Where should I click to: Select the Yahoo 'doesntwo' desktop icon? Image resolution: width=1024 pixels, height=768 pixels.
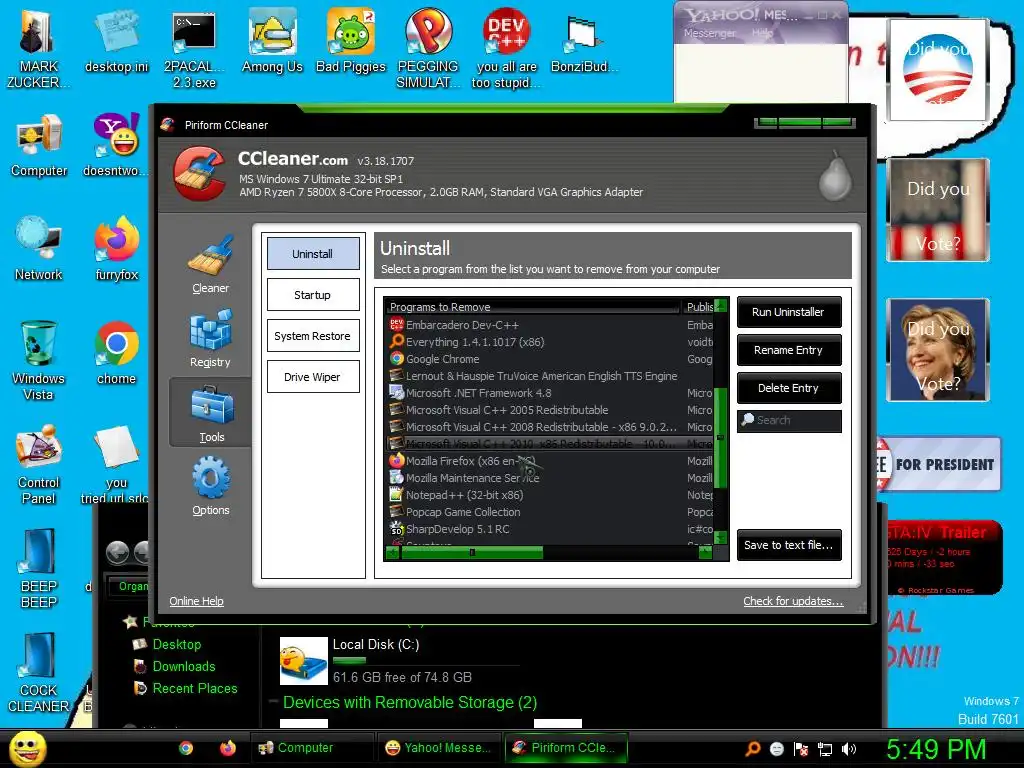116,145
